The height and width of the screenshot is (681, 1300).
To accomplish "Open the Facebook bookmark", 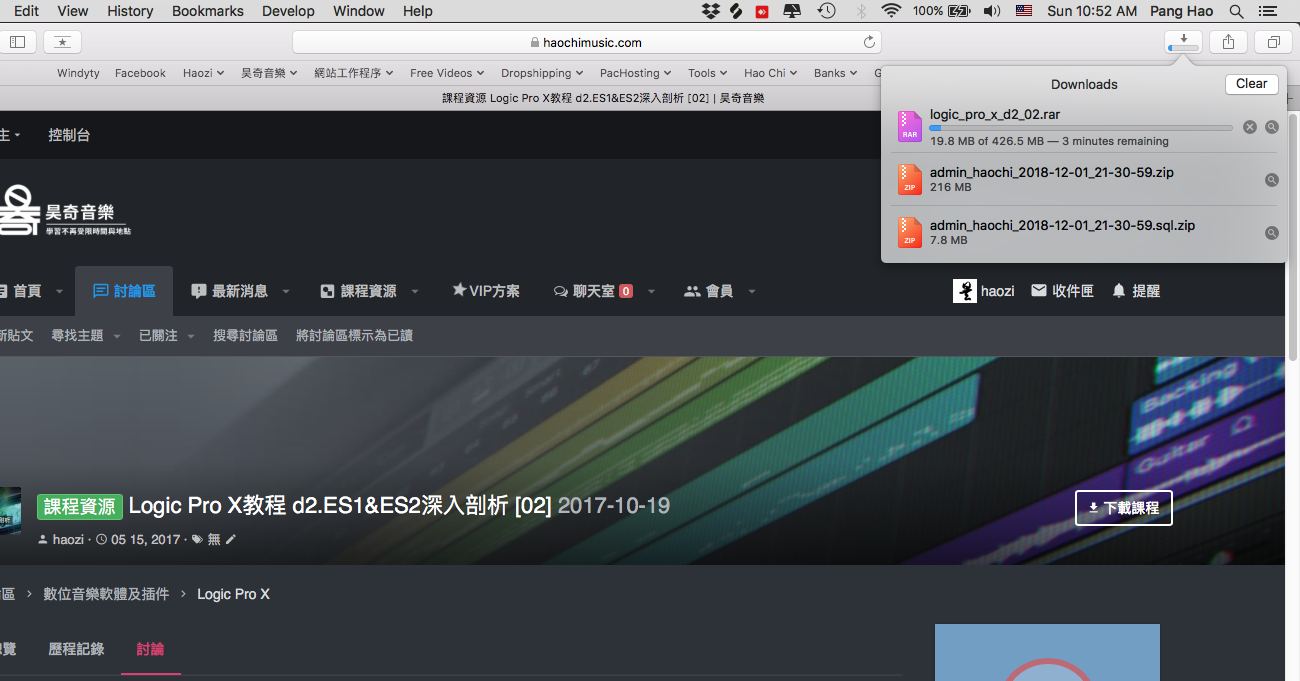I will 140,73.
